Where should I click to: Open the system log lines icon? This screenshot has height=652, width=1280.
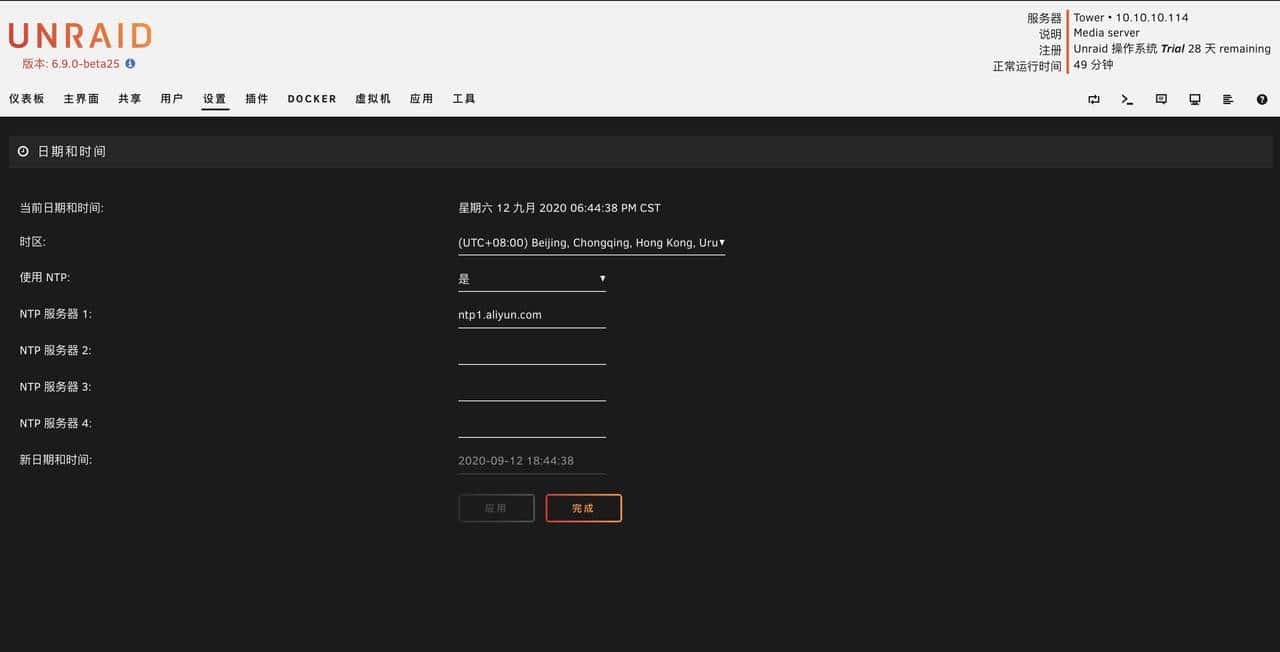coord(1228,99)
